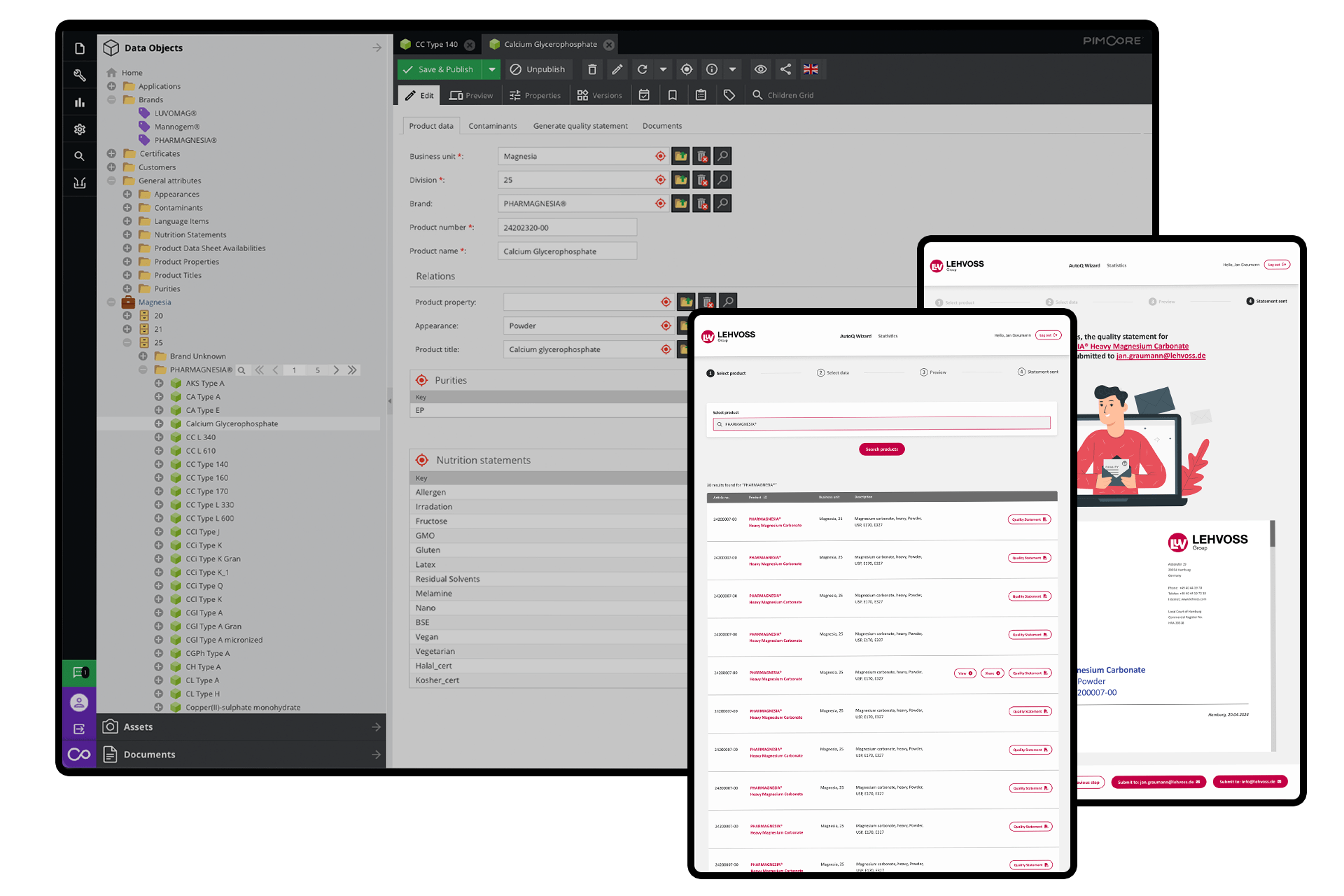Open the info dropdown arrow

732,69
